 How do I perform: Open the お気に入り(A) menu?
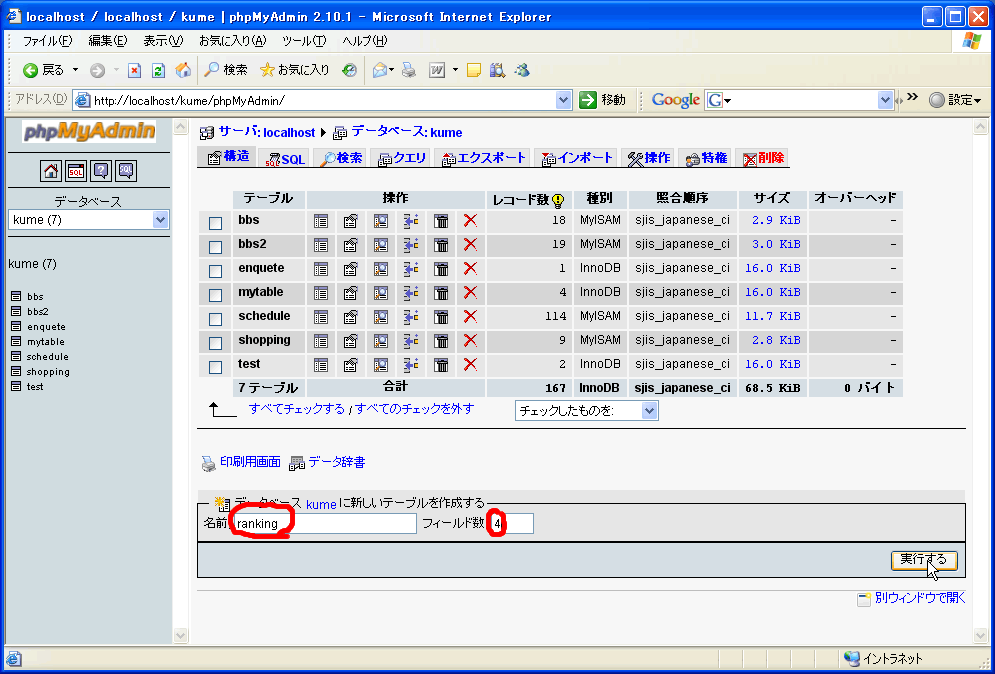(x=232, y=40)
